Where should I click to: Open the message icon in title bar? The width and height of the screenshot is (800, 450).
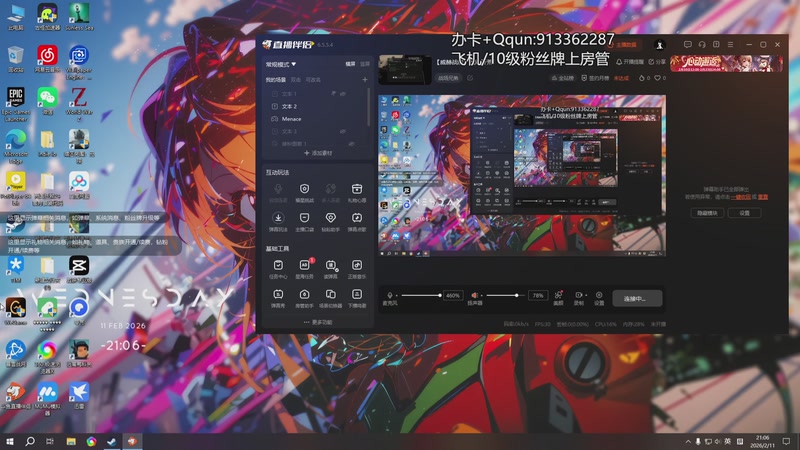point(688,45)
